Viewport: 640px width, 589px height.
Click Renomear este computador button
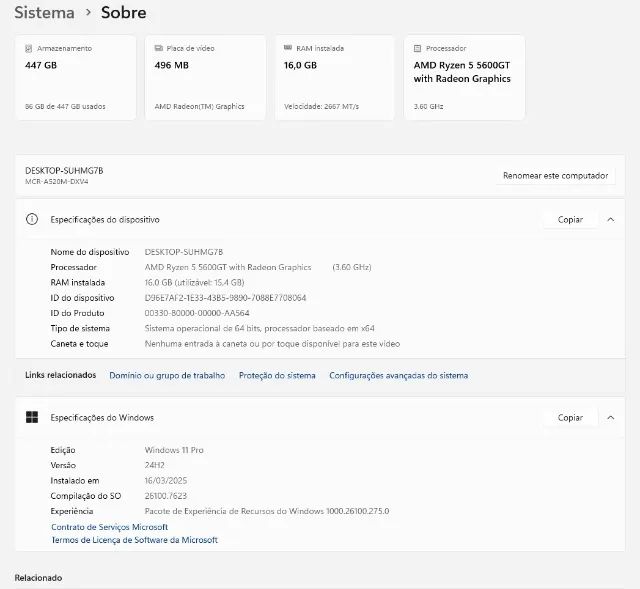point(556,176)
